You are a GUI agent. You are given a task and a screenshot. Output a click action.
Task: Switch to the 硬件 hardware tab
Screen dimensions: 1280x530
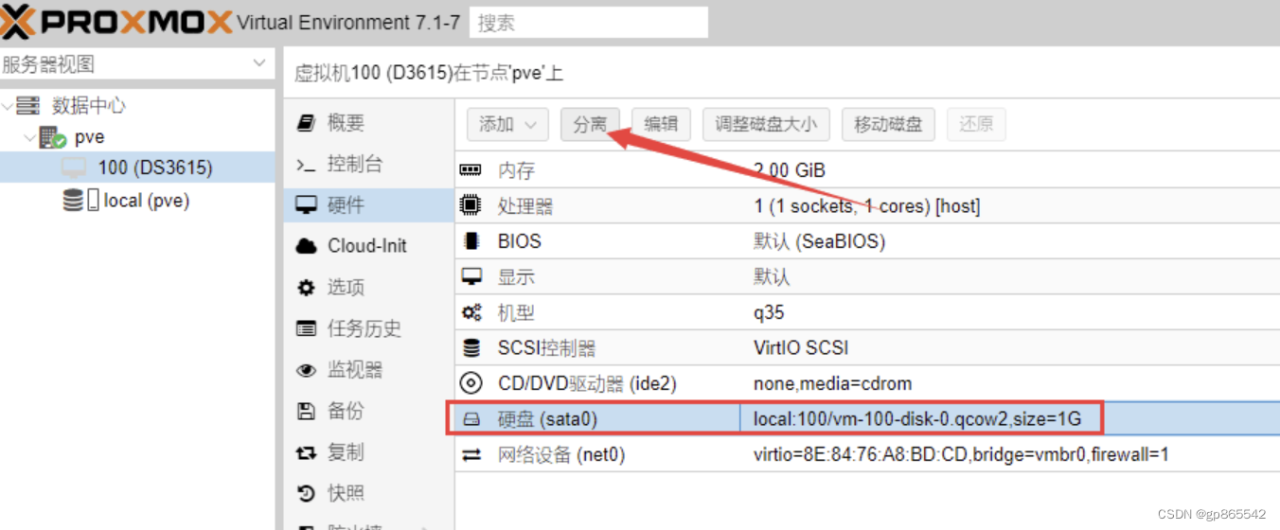pos(369,206)
